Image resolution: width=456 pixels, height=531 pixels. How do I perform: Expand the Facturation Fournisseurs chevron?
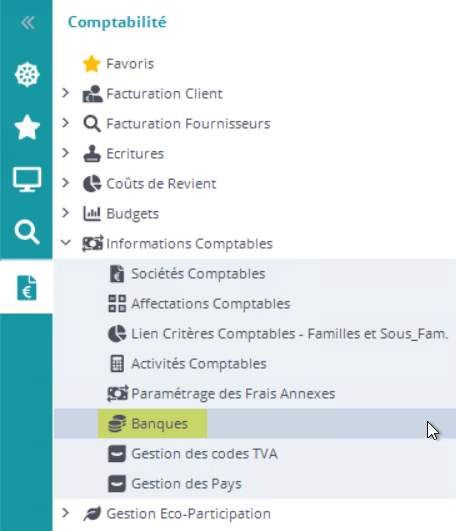coord(65,123)
